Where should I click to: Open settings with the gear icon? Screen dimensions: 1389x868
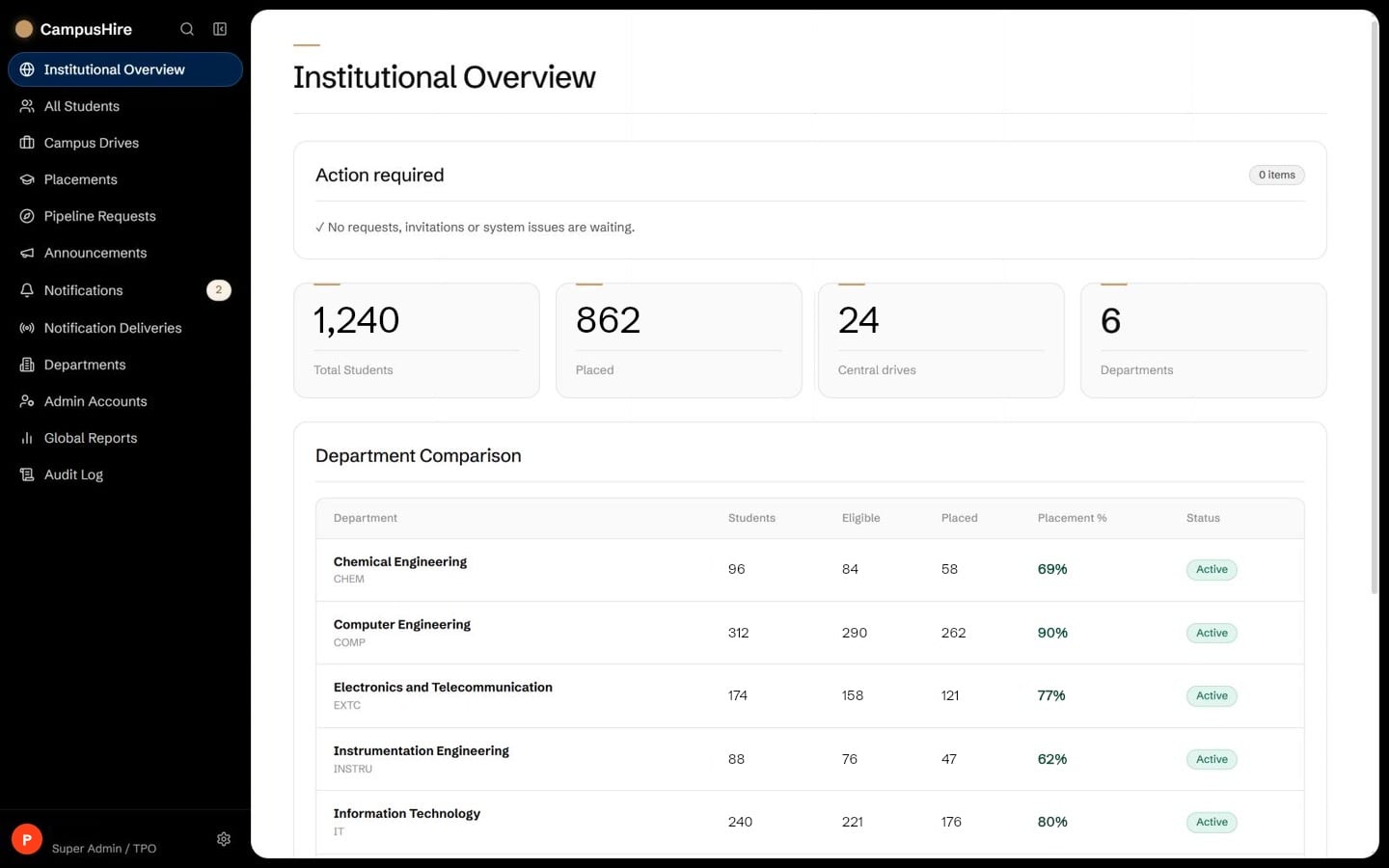click(x=224, y=839)
